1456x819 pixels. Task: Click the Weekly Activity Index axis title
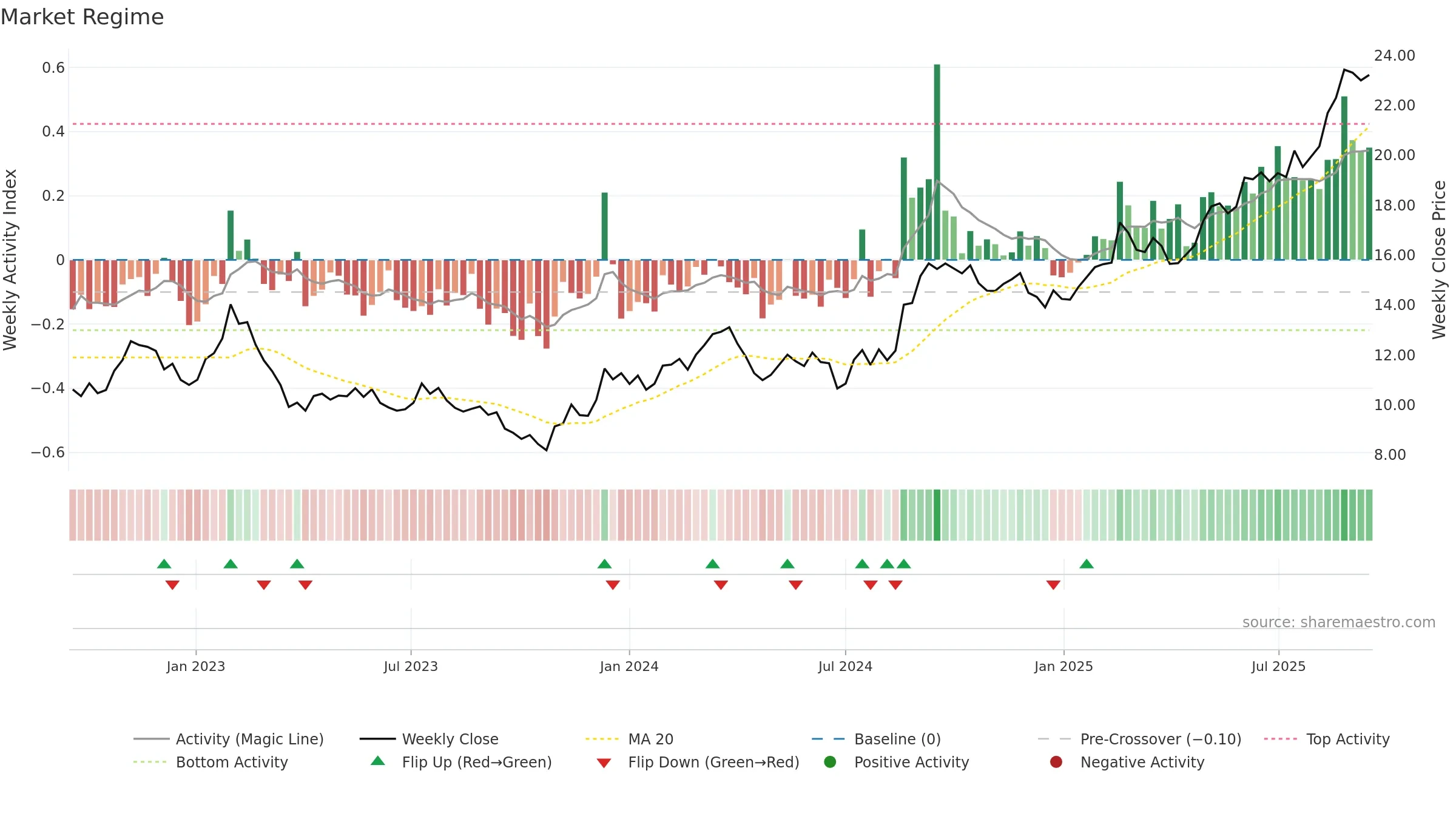click(x=10, y=260)
